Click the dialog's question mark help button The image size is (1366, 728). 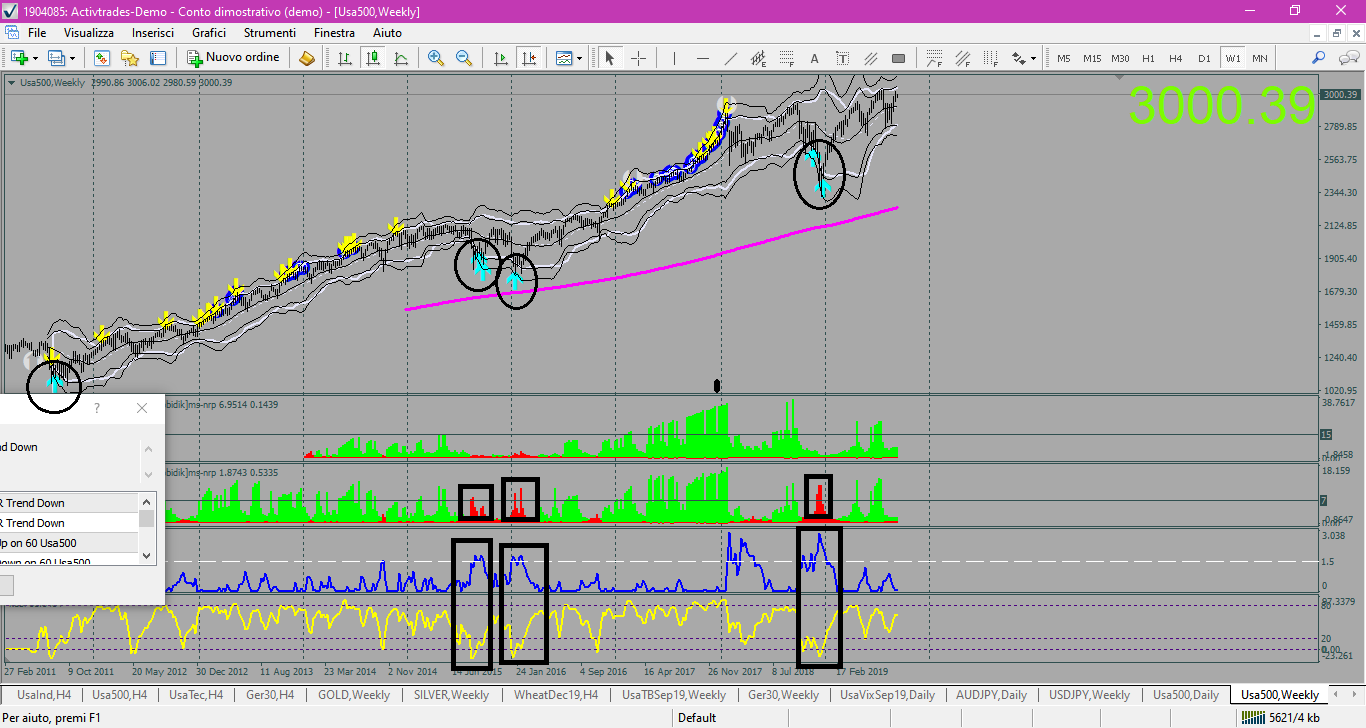[97, 408]
